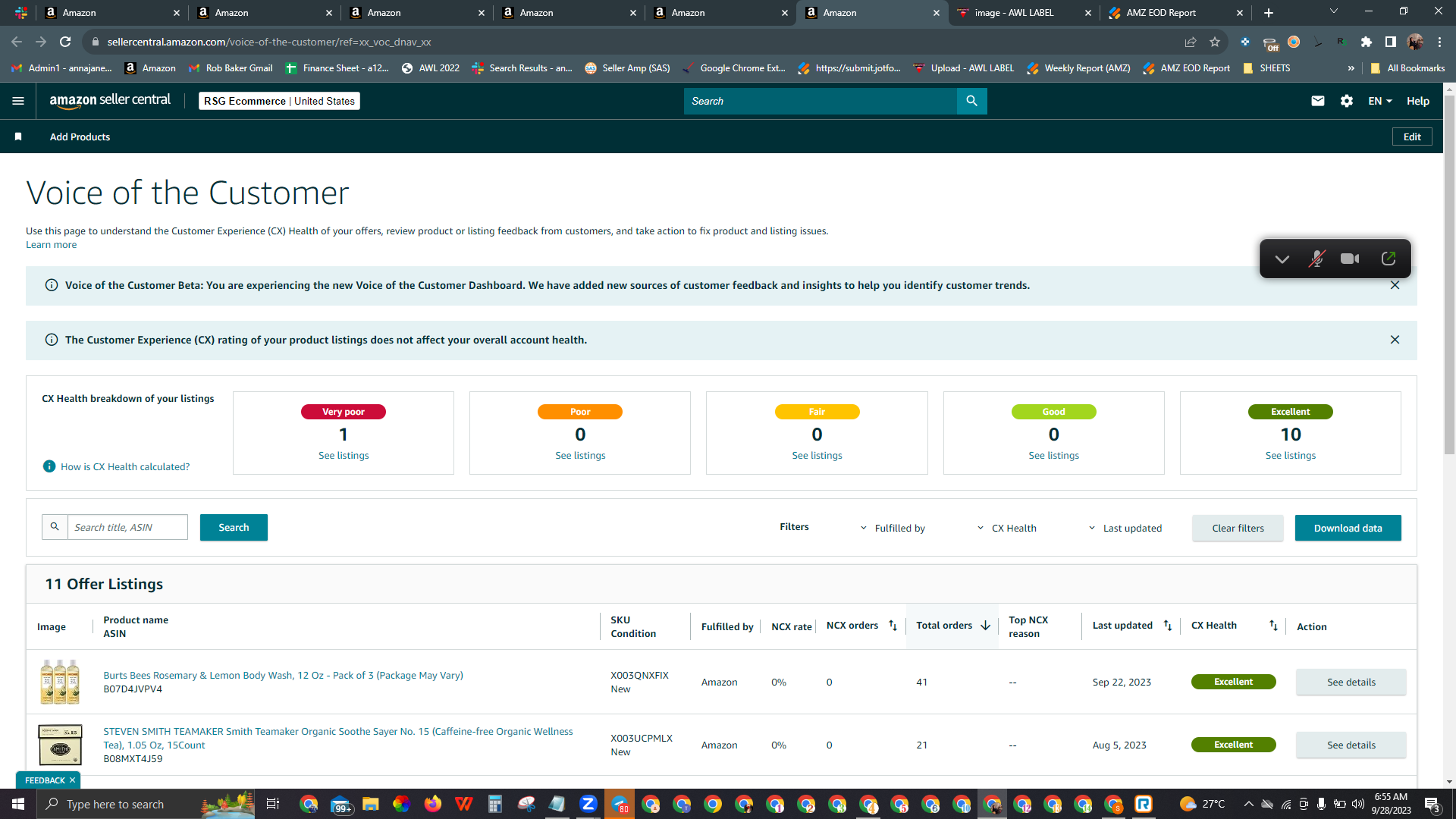Open the Seller Amp (SAS) bookmark

tap(627, 68)
